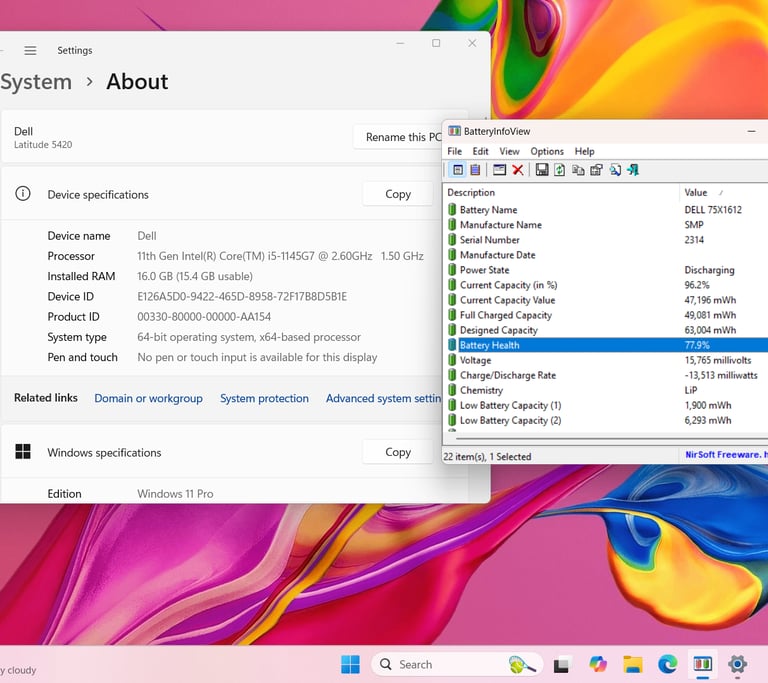768x683 pixels.
Task: Refresh battery info with the green arrows icon
Action: (559, 170)
